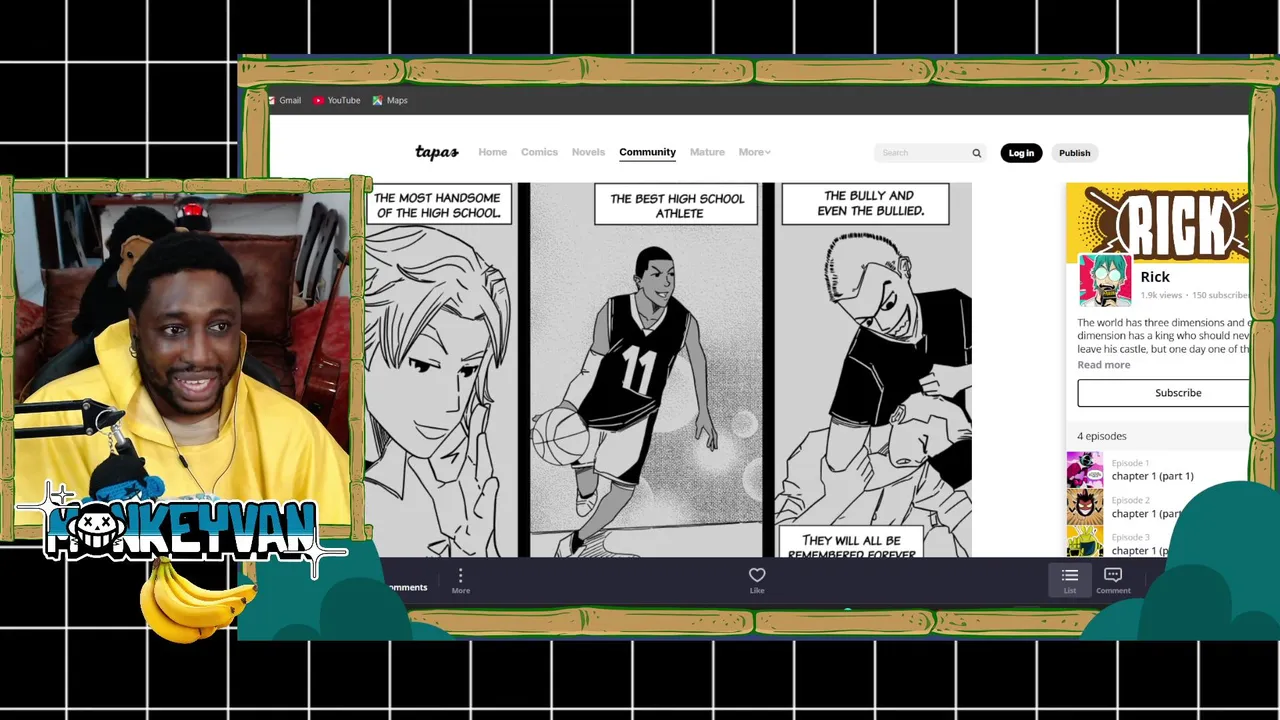Click the search magnifier icon
This screenshot has width=1280, height=720.
point(977,153)
